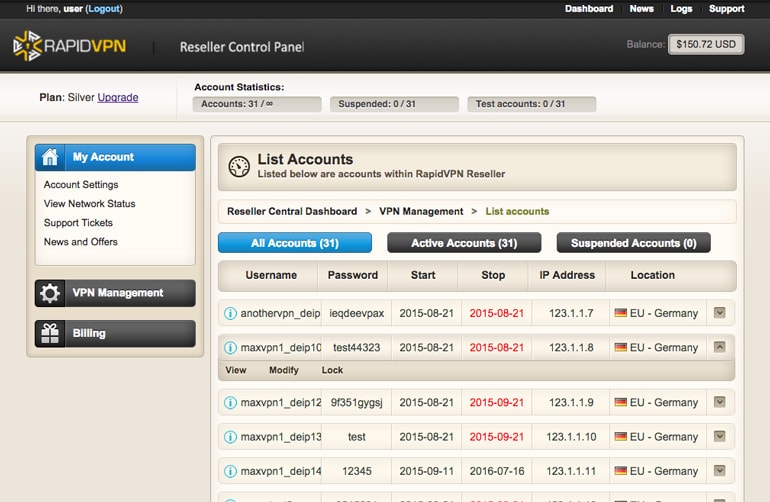
Task: Click the Upgrade plan link
Action: 118,97
